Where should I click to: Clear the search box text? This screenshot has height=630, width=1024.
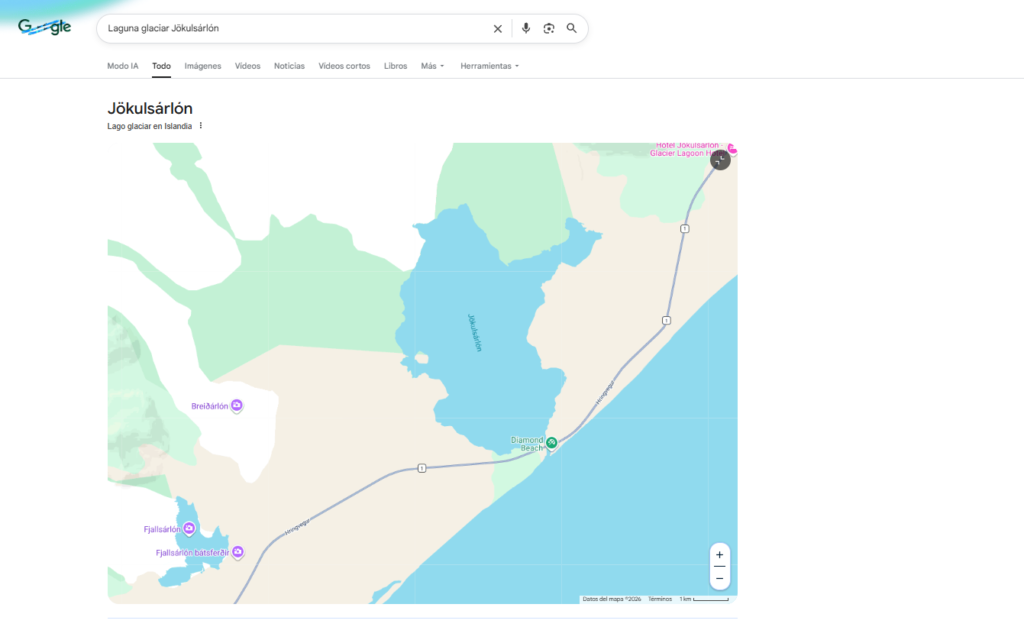coord(498,29)
